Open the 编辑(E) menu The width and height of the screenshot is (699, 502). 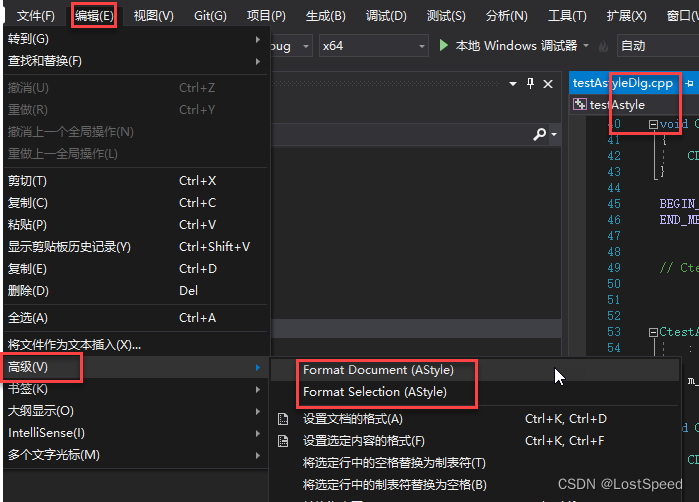94,16
